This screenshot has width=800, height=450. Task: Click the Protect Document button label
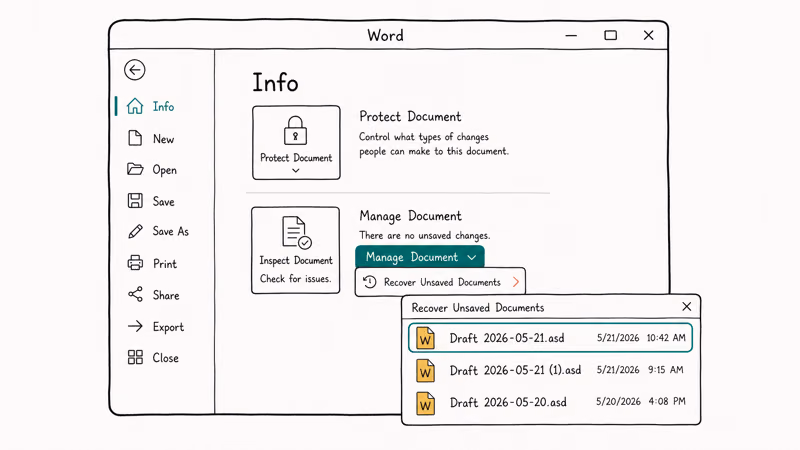pos(296,158)
